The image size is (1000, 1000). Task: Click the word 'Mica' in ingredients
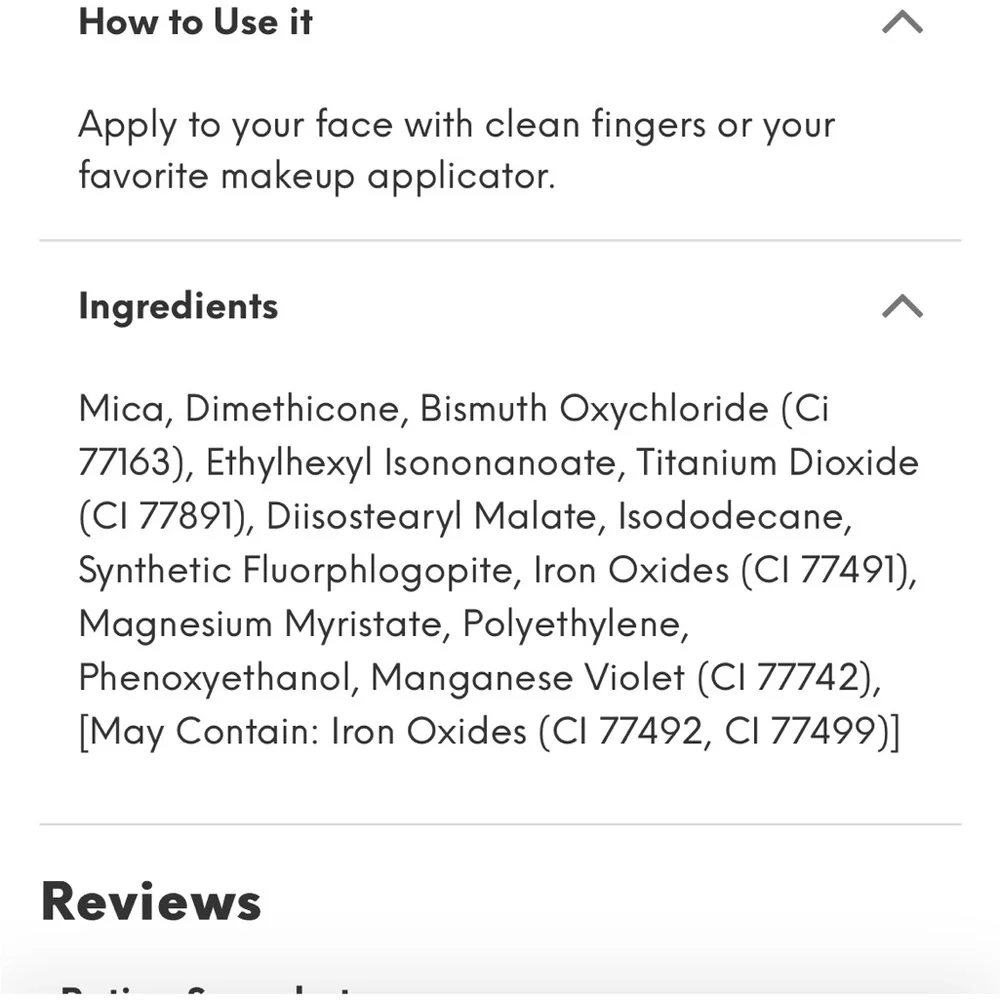[x=121, y=408]
